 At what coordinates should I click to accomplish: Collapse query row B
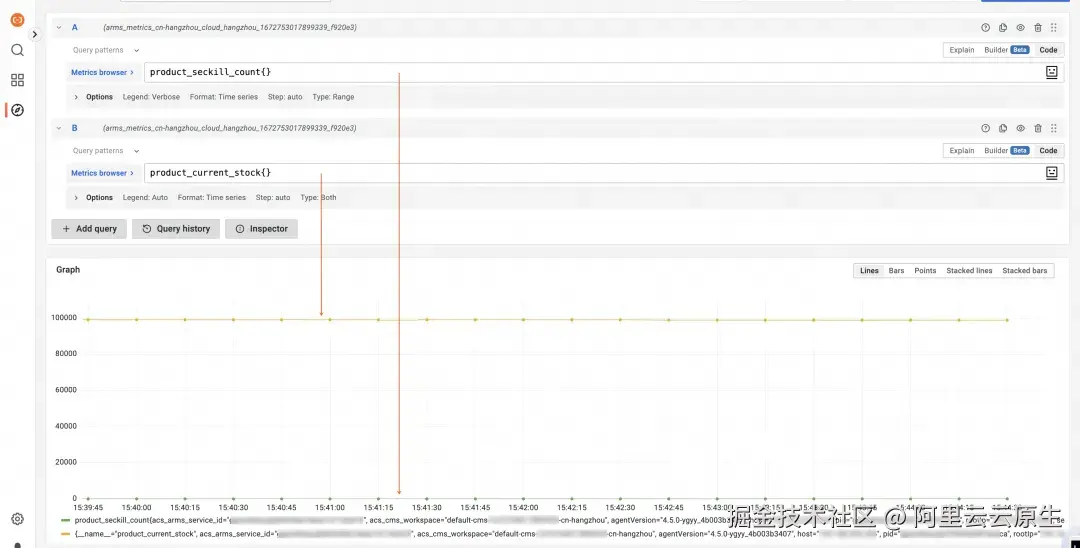coord(59,128)
